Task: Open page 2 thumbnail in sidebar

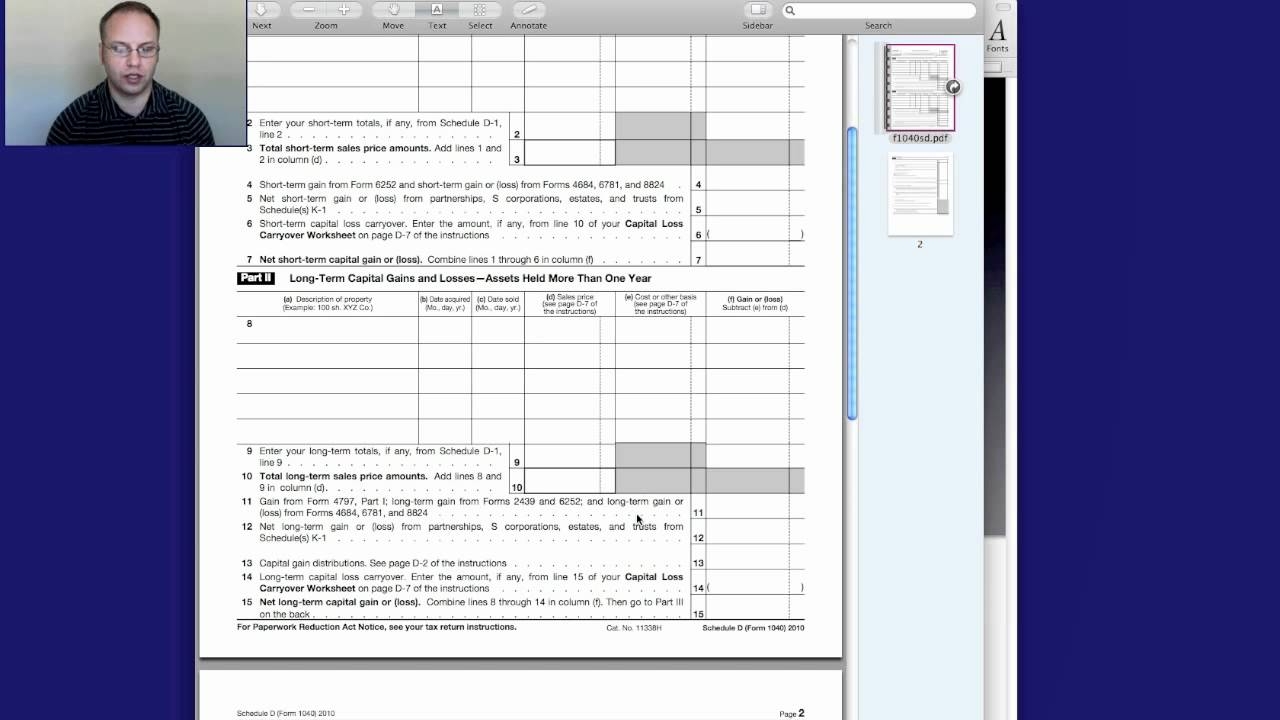Action: [x=919, y=196]
